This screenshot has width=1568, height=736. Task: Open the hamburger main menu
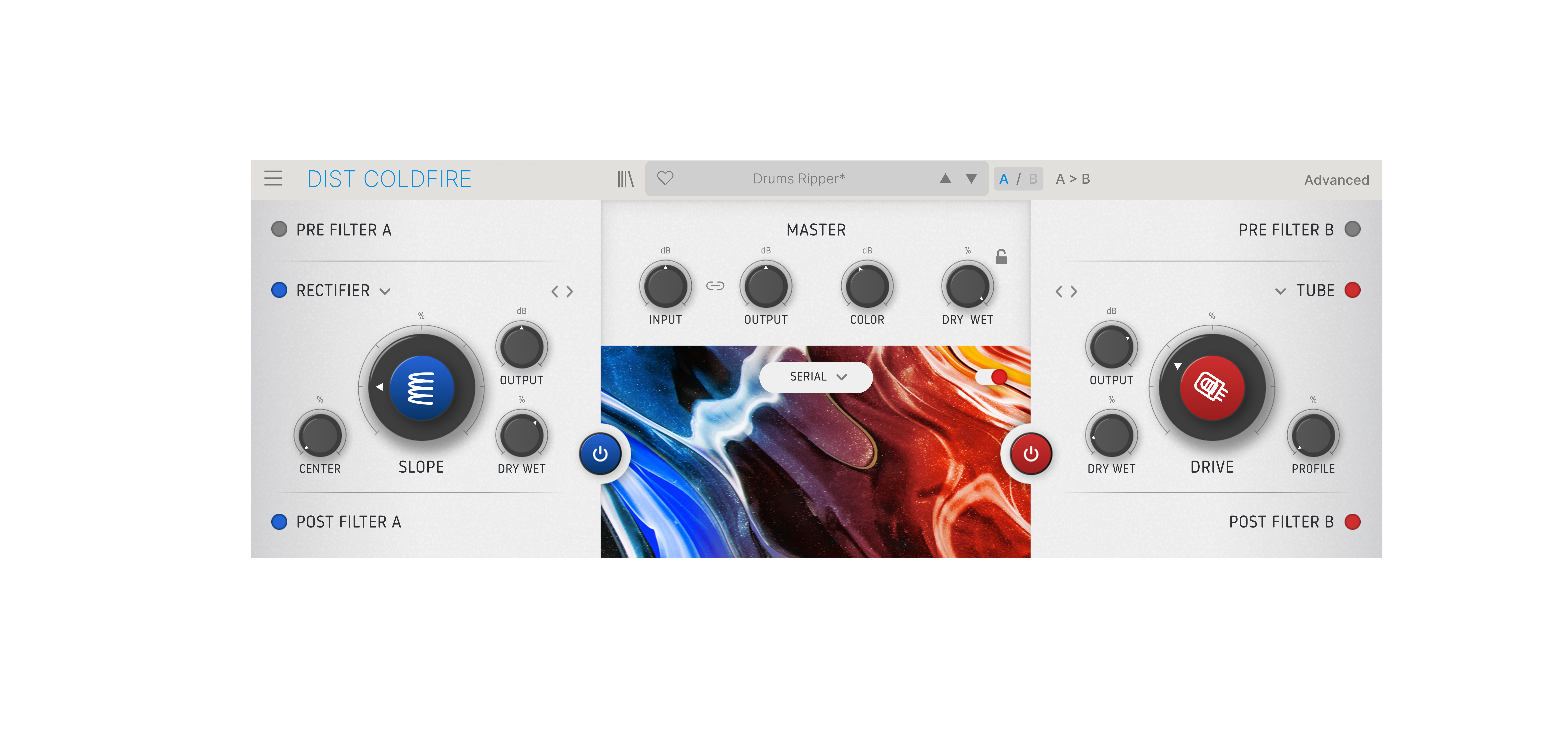273,178
